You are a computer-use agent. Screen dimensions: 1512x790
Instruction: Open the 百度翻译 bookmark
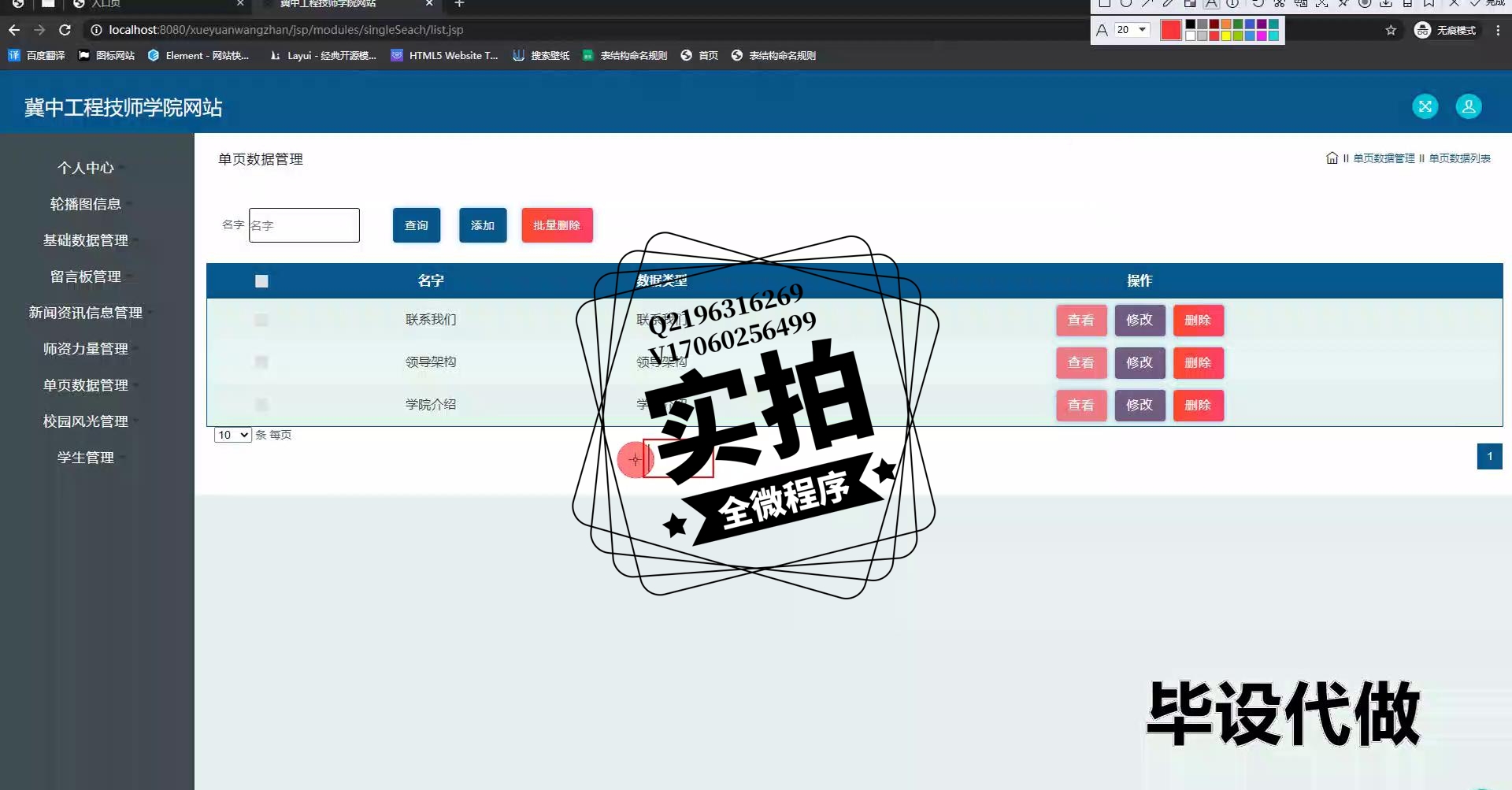pos(36,55)
